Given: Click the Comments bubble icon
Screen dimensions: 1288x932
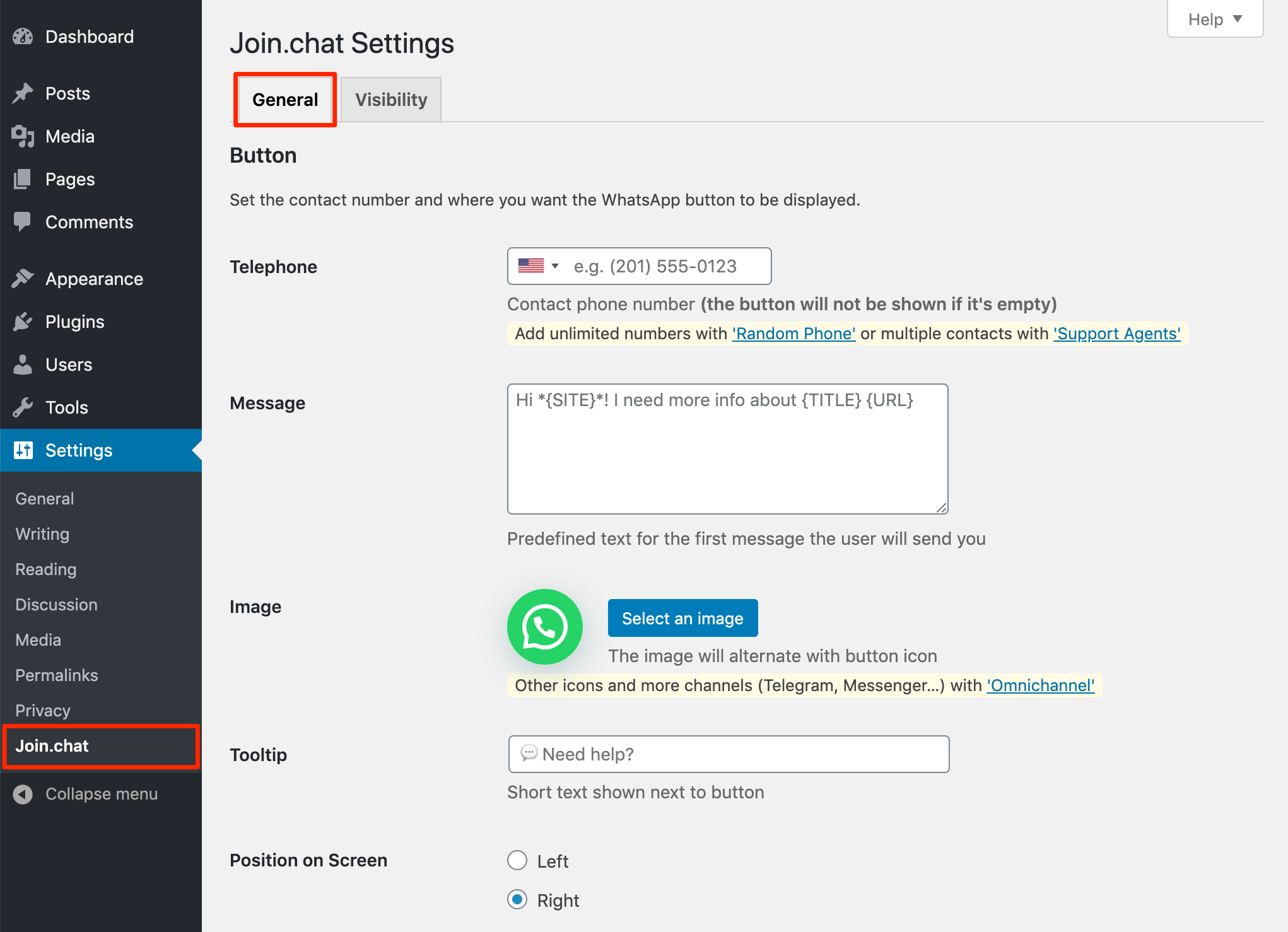Looking at the screenshot, I should (23, 222).
